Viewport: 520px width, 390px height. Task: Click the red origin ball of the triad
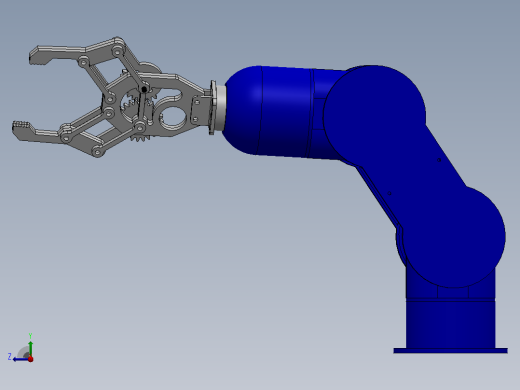[x=31, y=359]
